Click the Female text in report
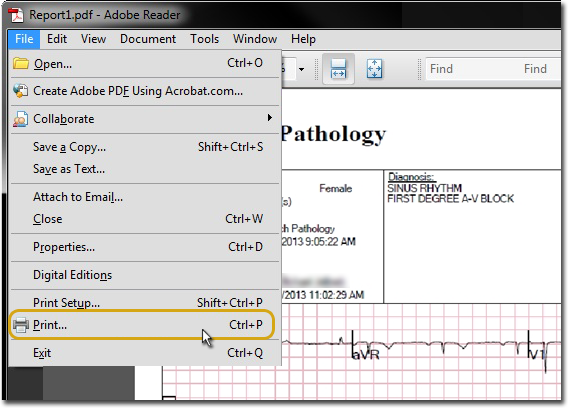The image size is (569, 409). (x=336, y=188)
